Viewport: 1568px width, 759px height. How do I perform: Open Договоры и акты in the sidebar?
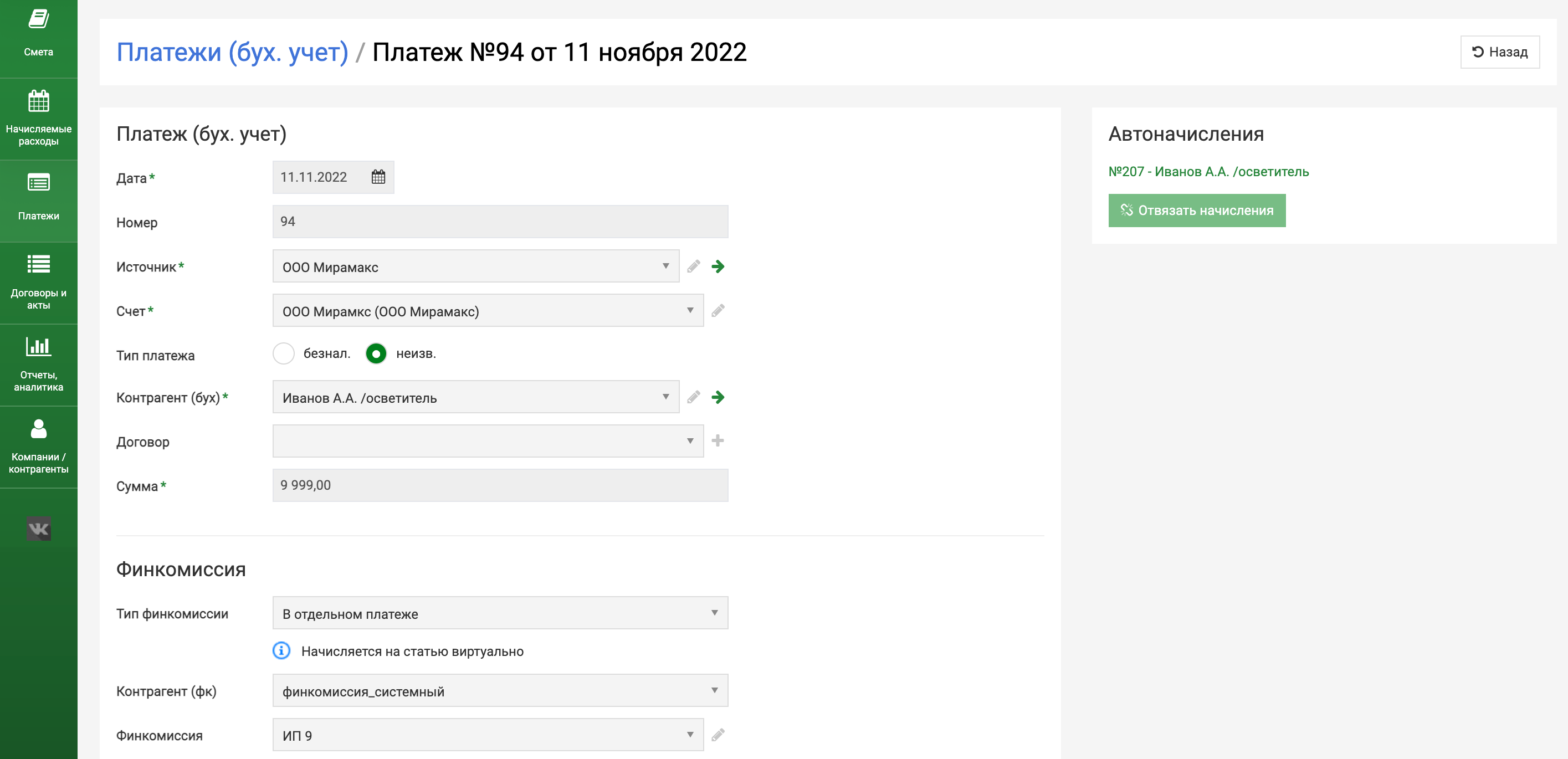coord(38,283)
